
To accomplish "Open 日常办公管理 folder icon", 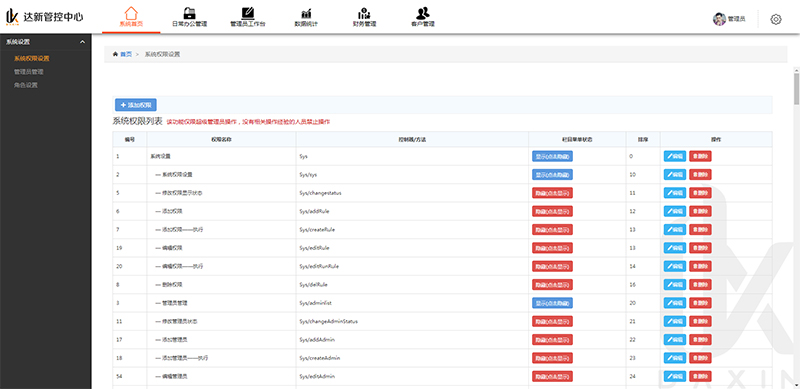I will click(x=189, y=13).
